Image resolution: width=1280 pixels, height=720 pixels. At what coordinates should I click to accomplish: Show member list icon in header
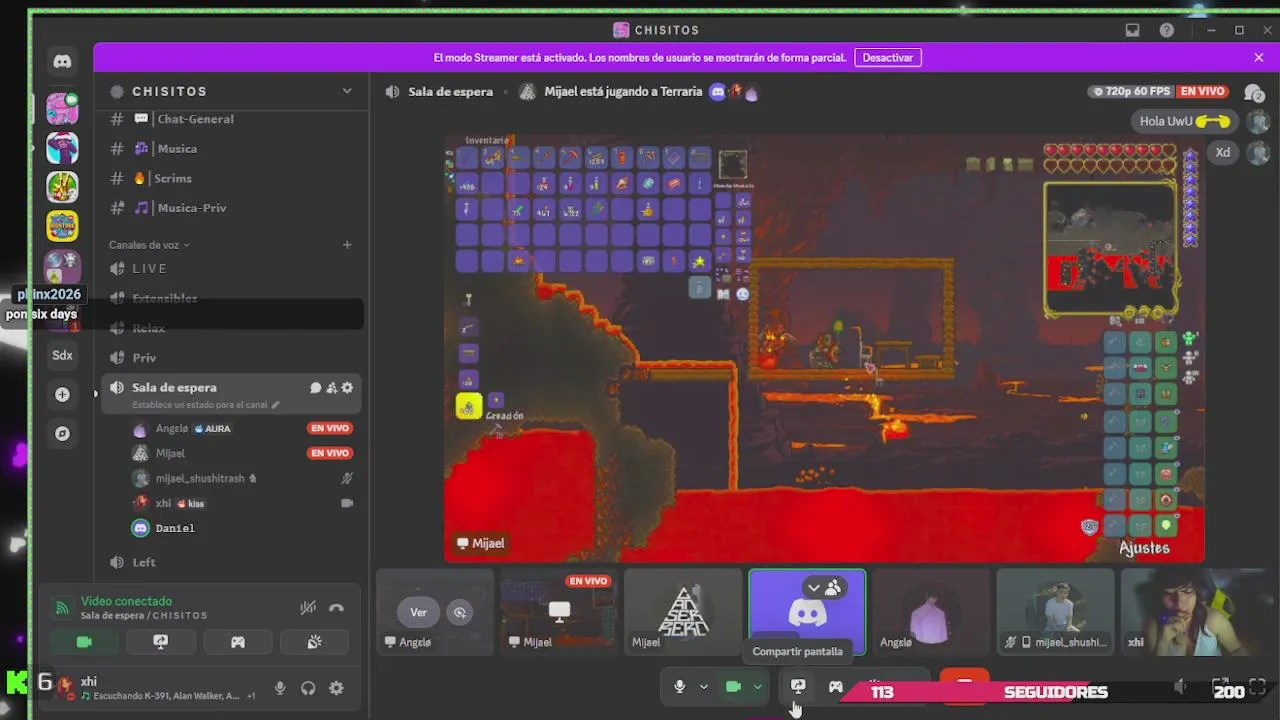[1253, 92]
